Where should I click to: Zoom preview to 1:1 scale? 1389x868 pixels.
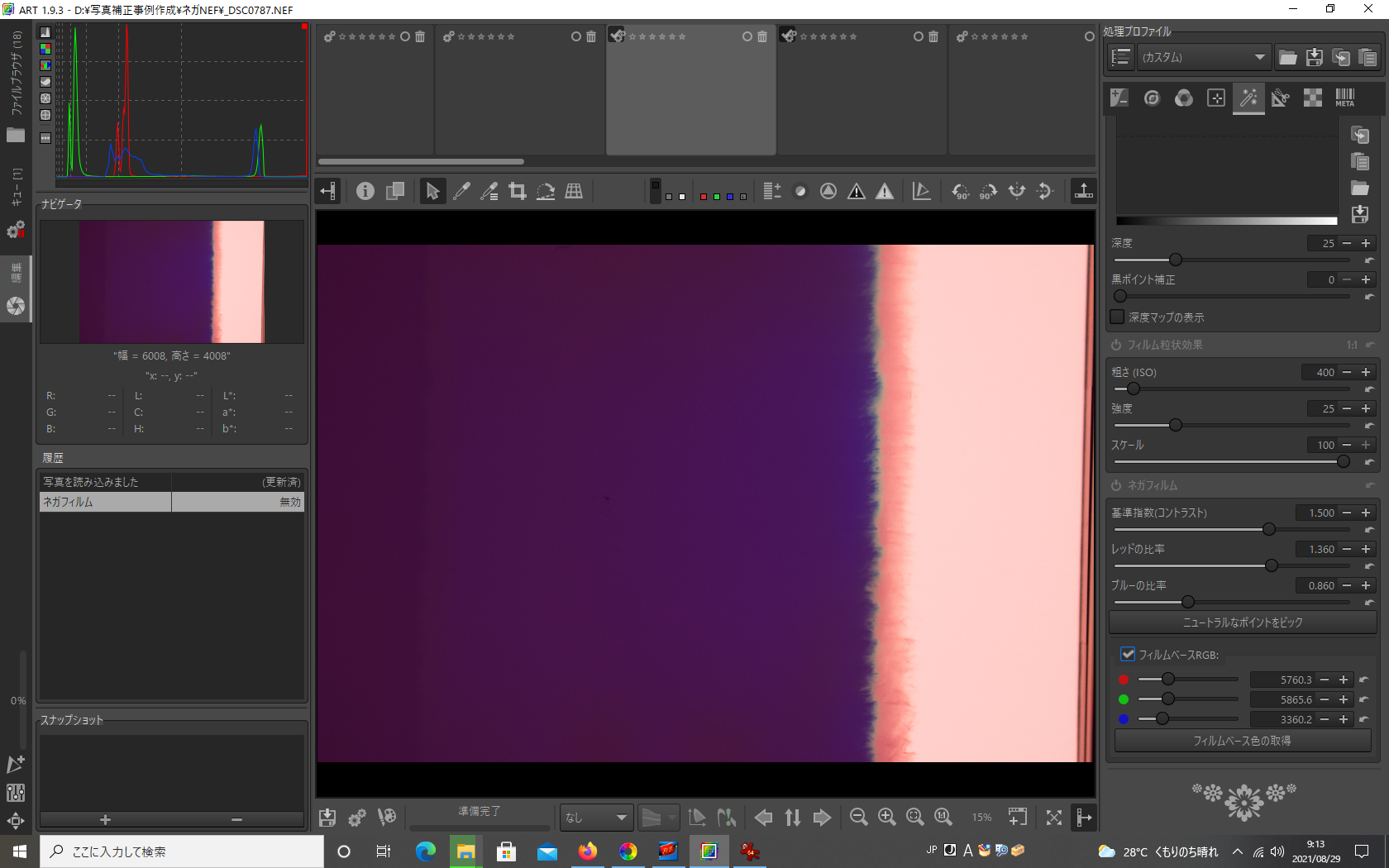point(943,818)
